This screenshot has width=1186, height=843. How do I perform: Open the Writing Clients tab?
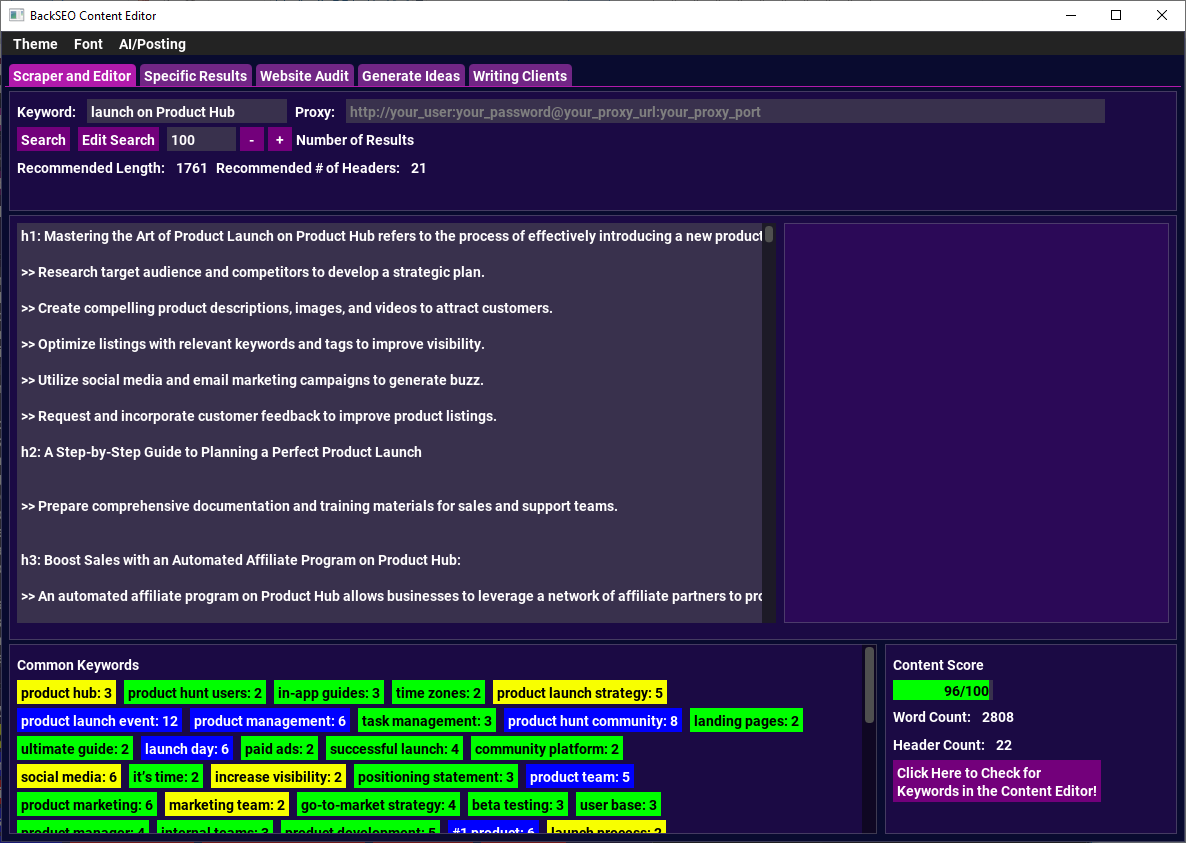coord(520,76)
